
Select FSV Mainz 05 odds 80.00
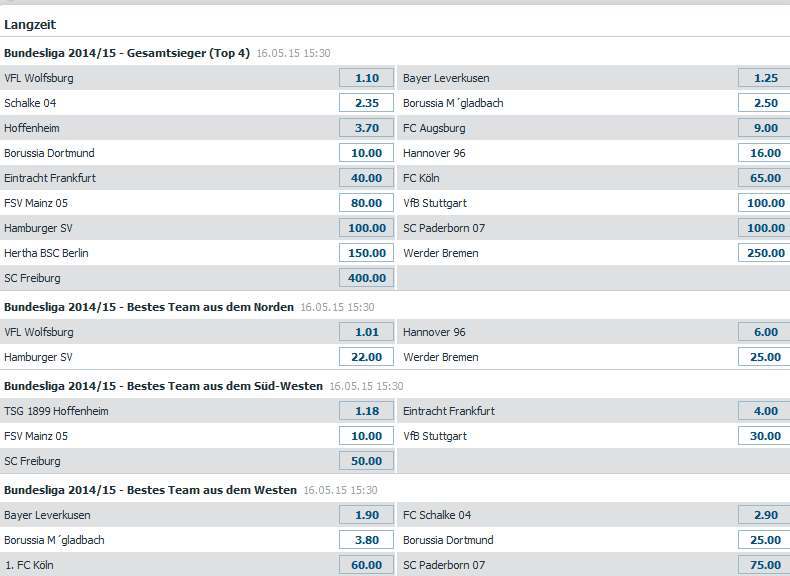366,203
